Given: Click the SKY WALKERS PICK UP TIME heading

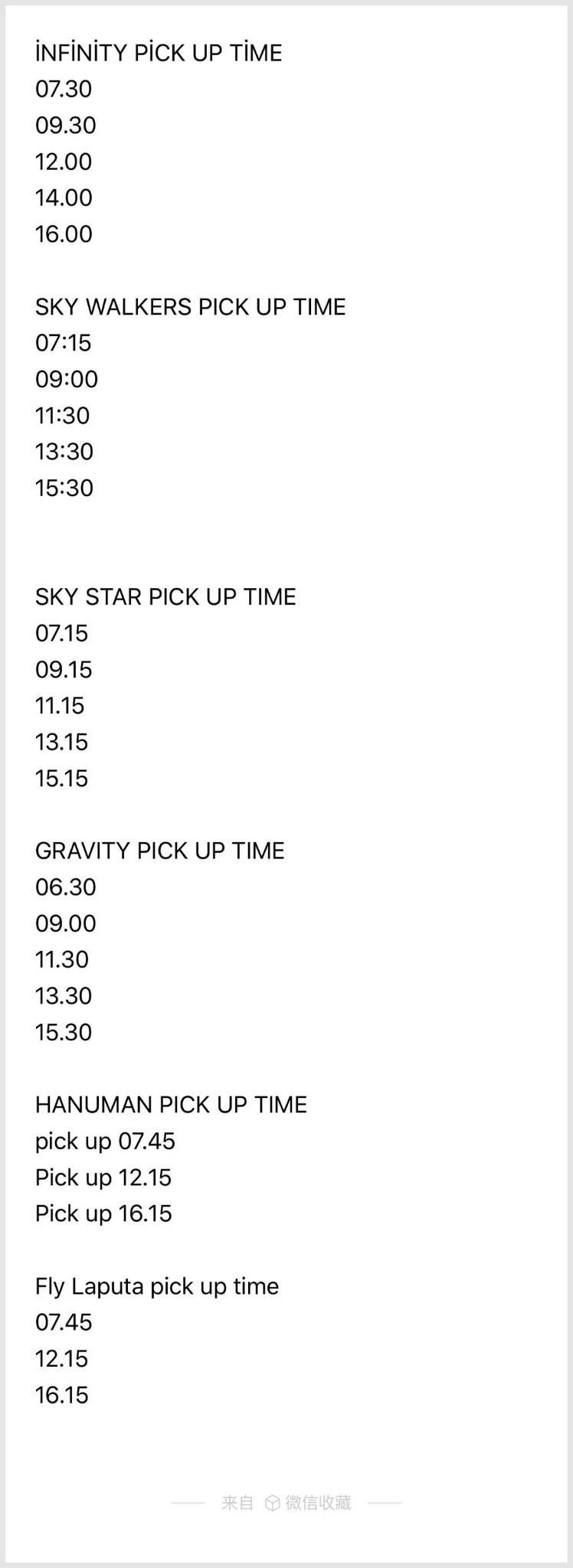Looking at the screenshot, I should 191,307.
